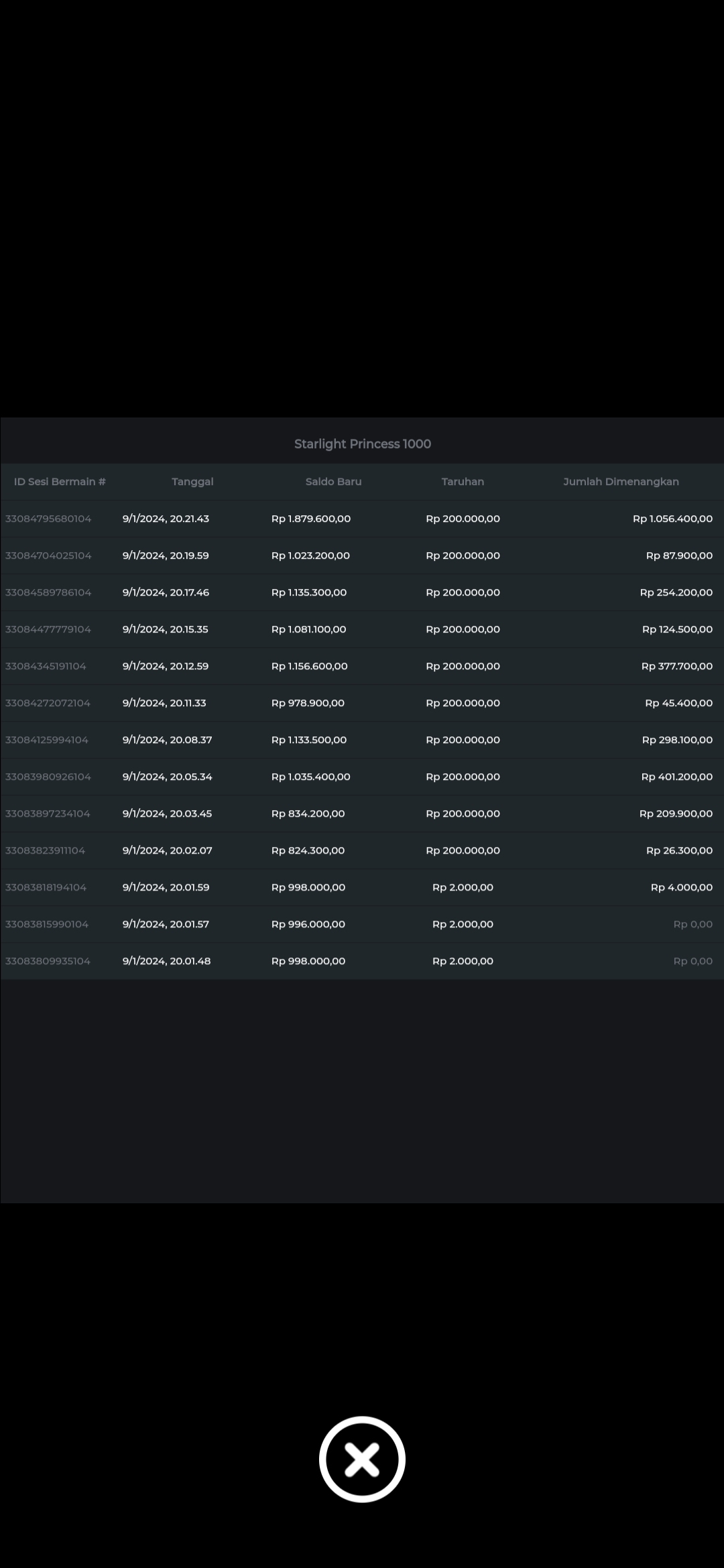Open session ID 33084272072104
724x1568 pixels.
[x=48, y=703]
